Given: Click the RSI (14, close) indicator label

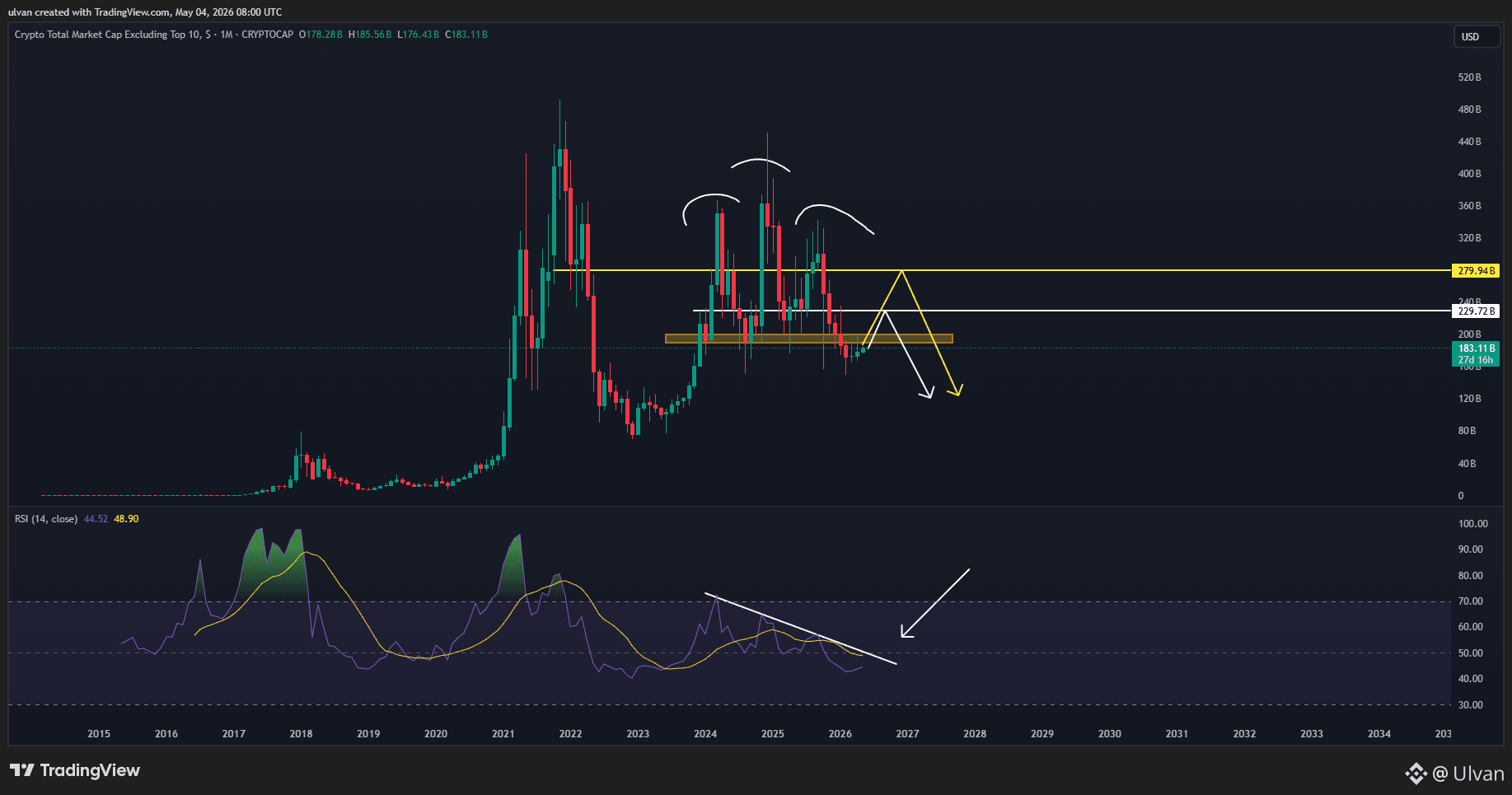Looking at the screenshot, I should (46, 519).
